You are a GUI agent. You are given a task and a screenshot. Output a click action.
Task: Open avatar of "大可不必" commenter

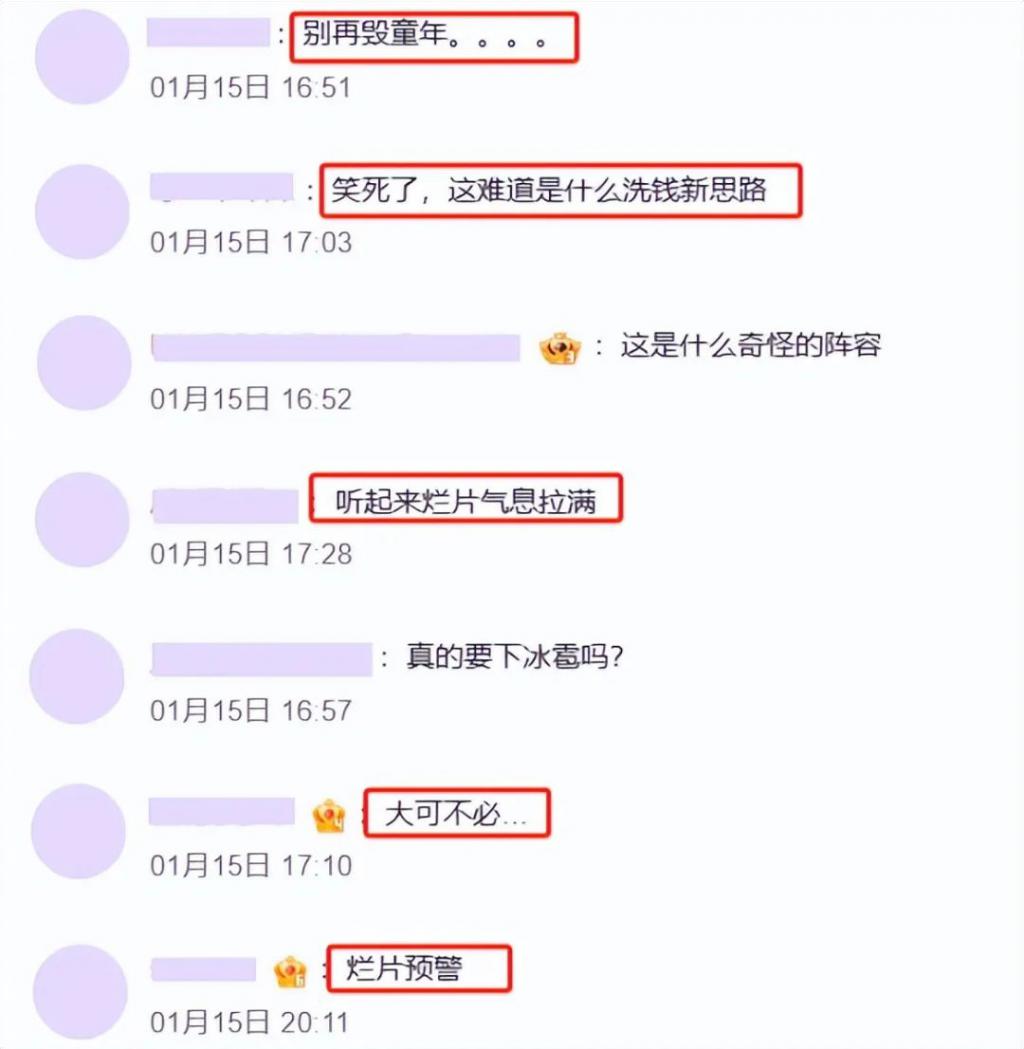[79, 832]
